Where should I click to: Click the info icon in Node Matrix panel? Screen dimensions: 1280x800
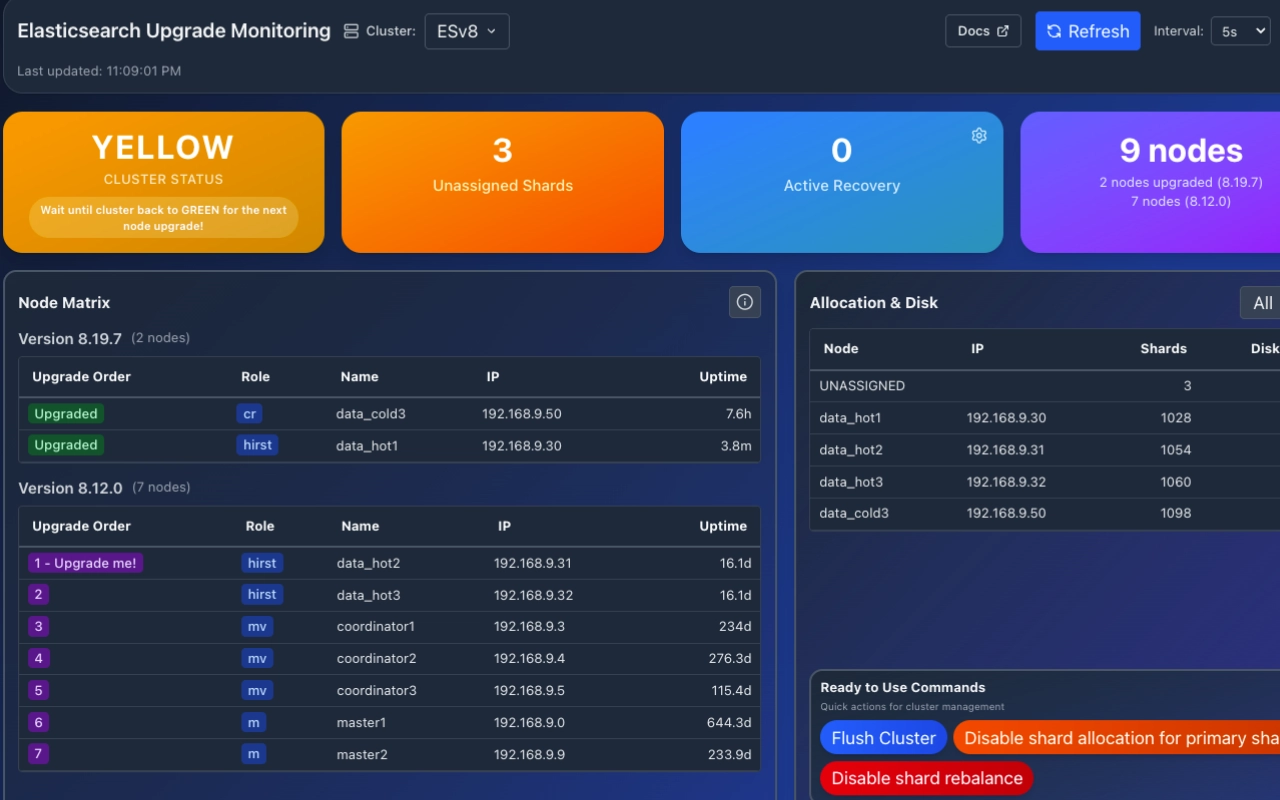coord(744,302)
